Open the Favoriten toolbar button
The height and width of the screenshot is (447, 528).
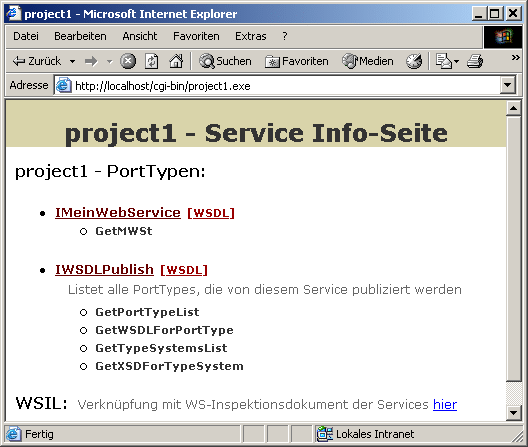[x=296, y=61]
